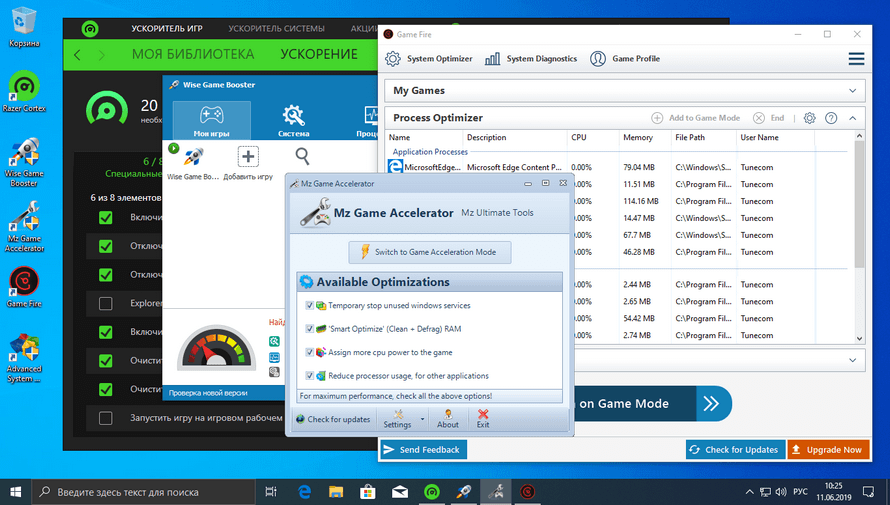The height and width of the screenshot is (505, 890).
Task: Open System Optimizer in Game Fire
Action: [429, 58]
